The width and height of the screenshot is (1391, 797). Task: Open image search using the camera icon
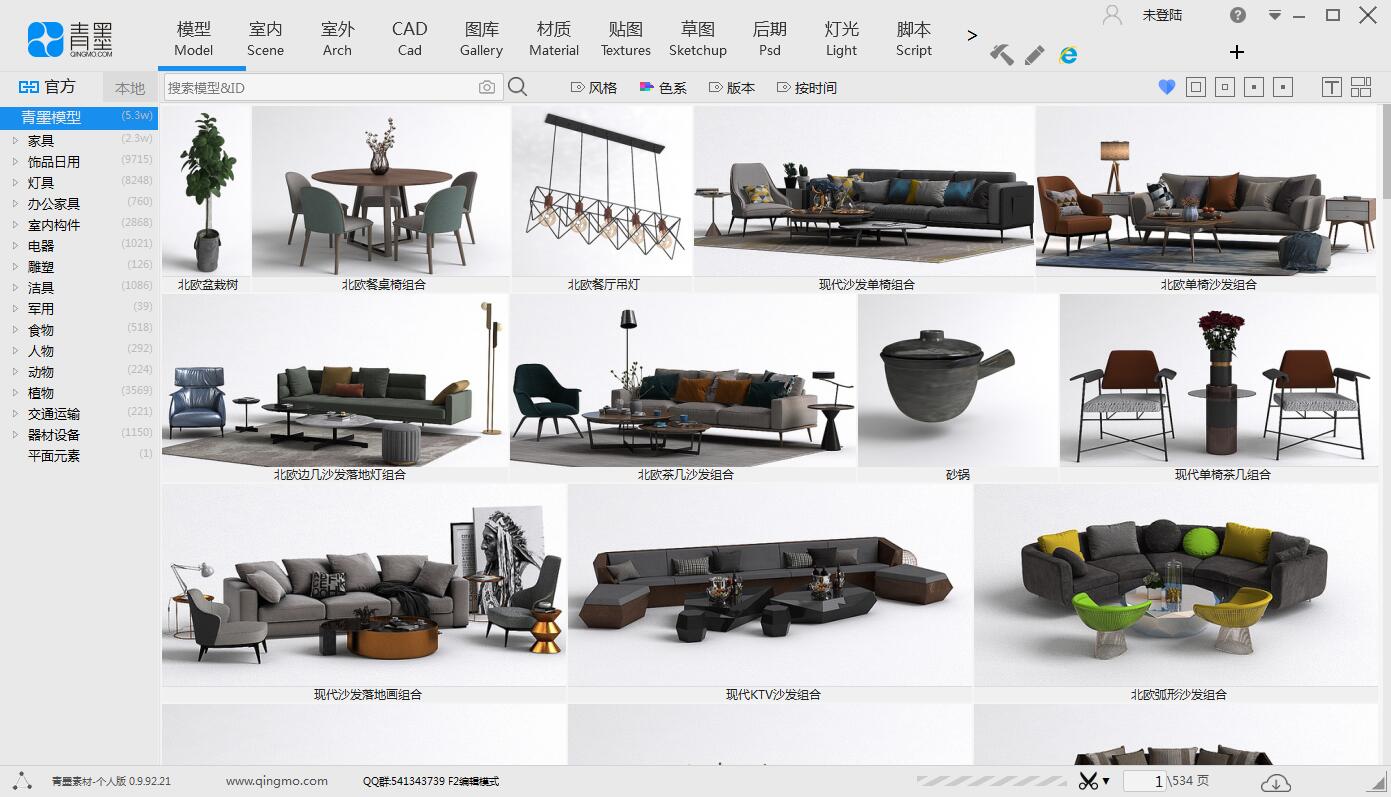487,87
